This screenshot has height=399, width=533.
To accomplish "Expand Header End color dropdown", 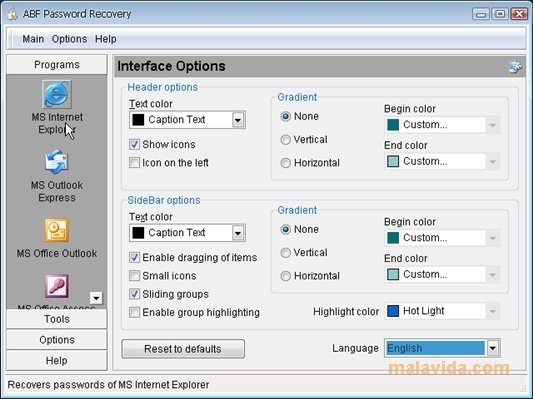I will 493,162.
